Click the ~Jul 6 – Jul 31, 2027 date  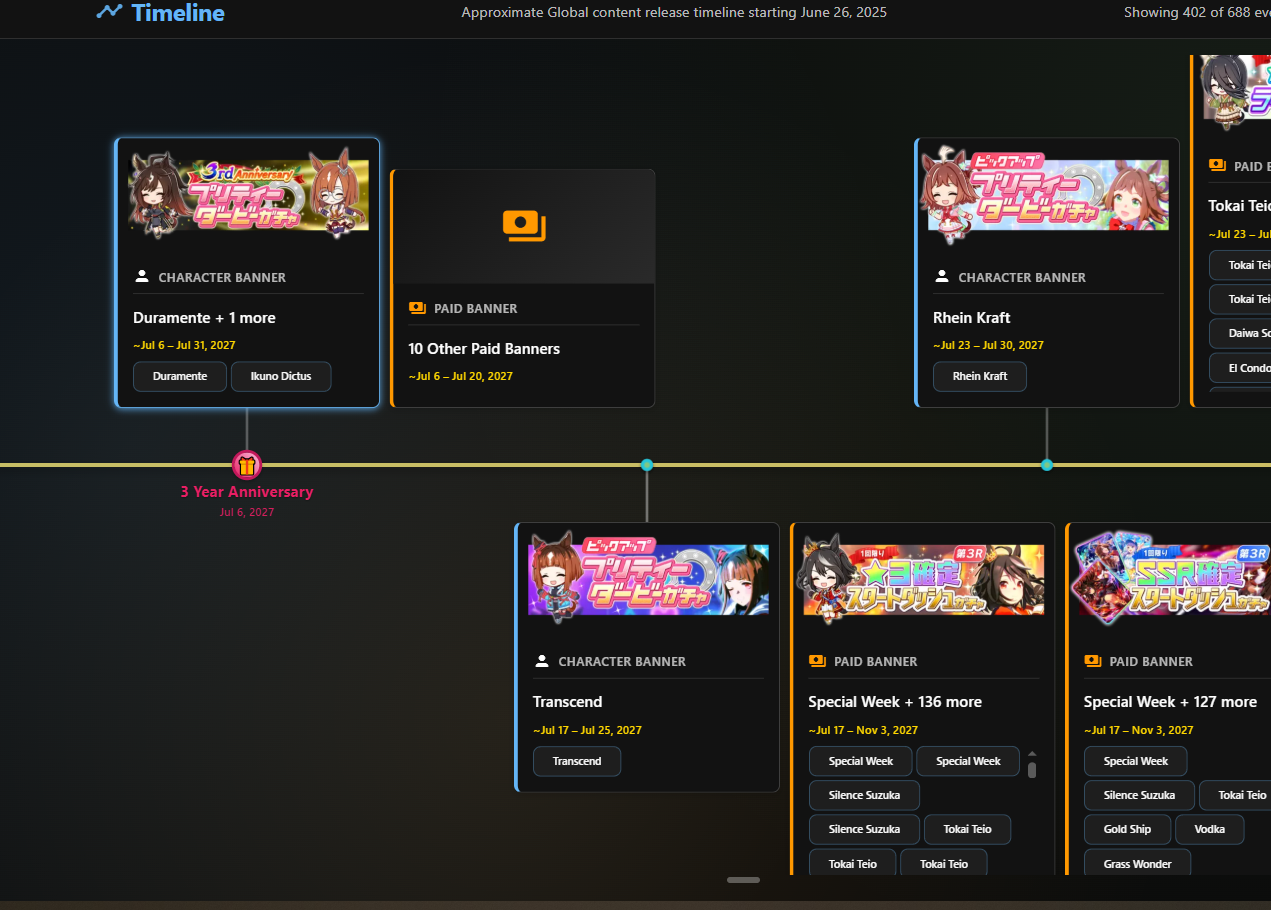pyautogui.click(x=184, y=345)
